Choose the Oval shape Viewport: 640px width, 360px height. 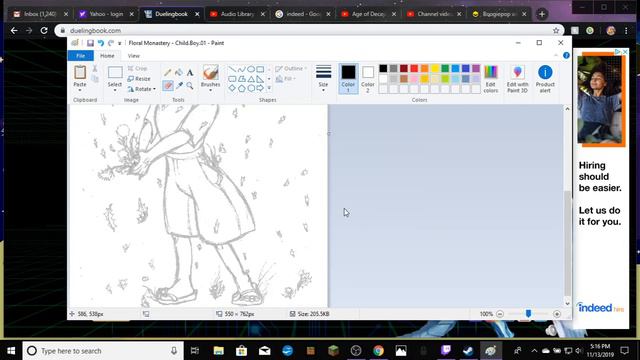[251, 69]
